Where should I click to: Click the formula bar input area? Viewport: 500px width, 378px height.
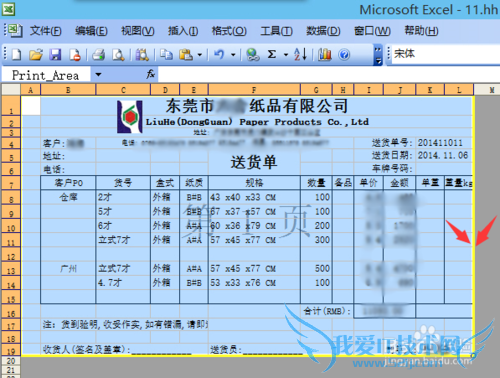tap(329, 74)
